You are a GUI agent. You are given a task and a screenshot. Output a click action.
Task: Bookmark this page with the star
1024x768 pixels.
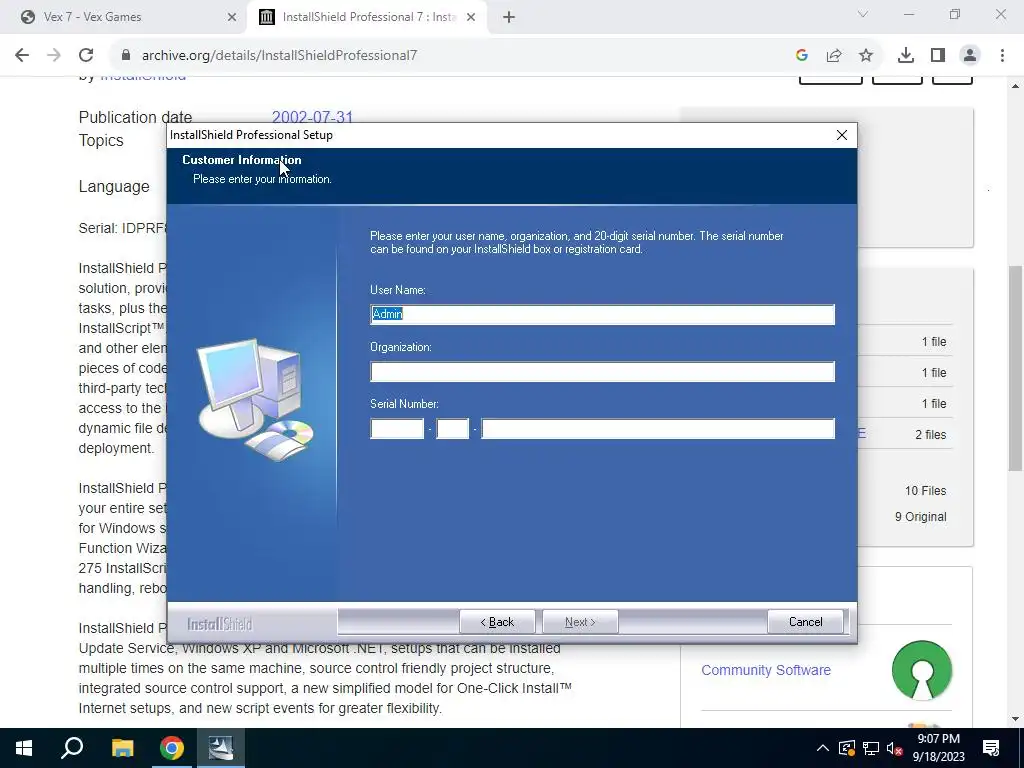pos(866,56)
